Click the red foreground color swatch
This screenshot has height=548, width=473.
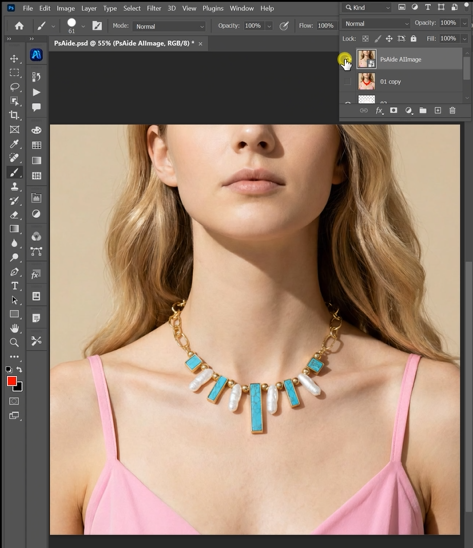click(12, 381)
